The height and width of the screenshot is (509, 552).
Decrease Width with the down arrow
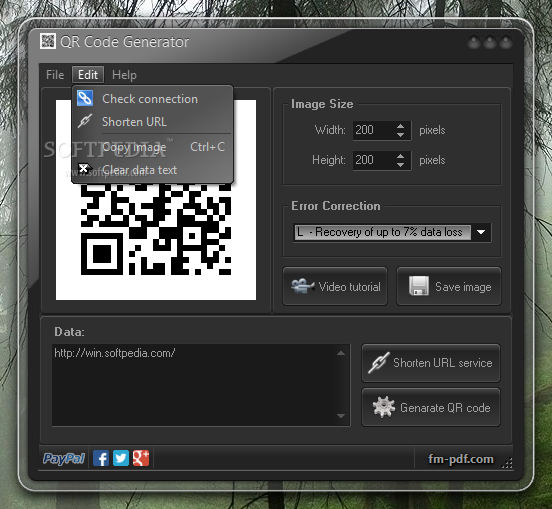(400, 135)
